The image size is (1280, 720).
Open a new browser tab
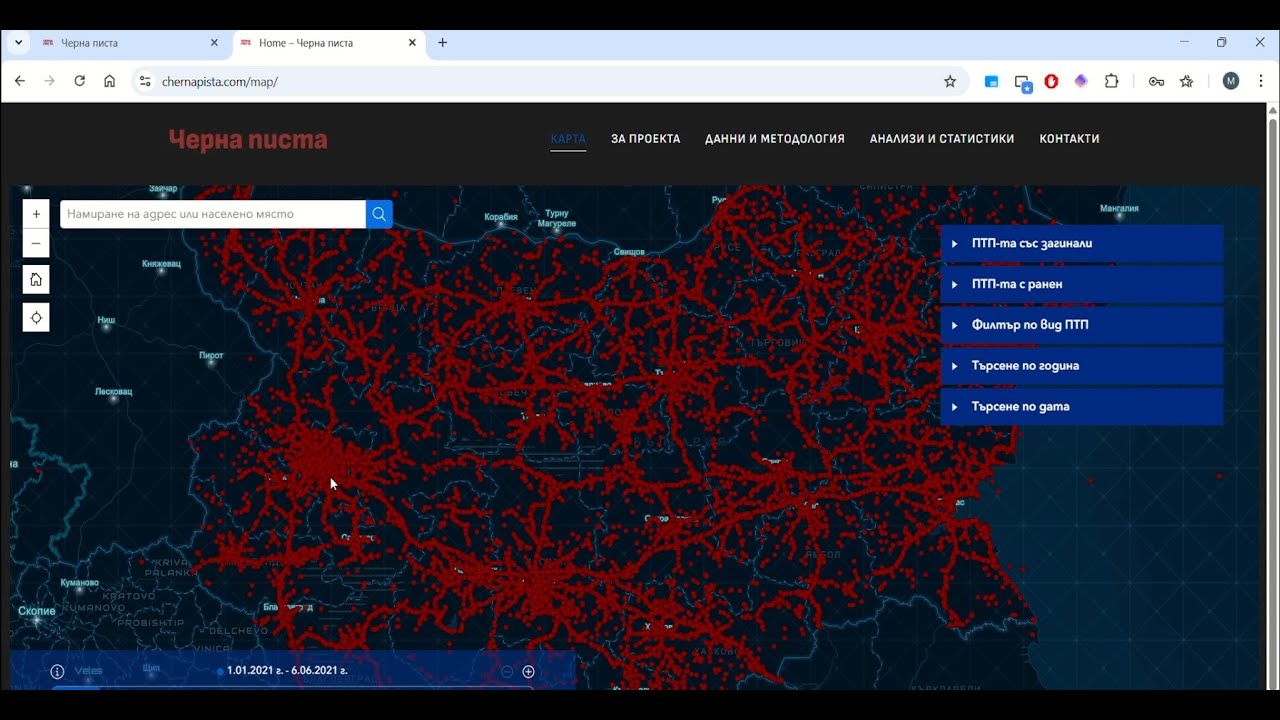(x=442, y=43)
